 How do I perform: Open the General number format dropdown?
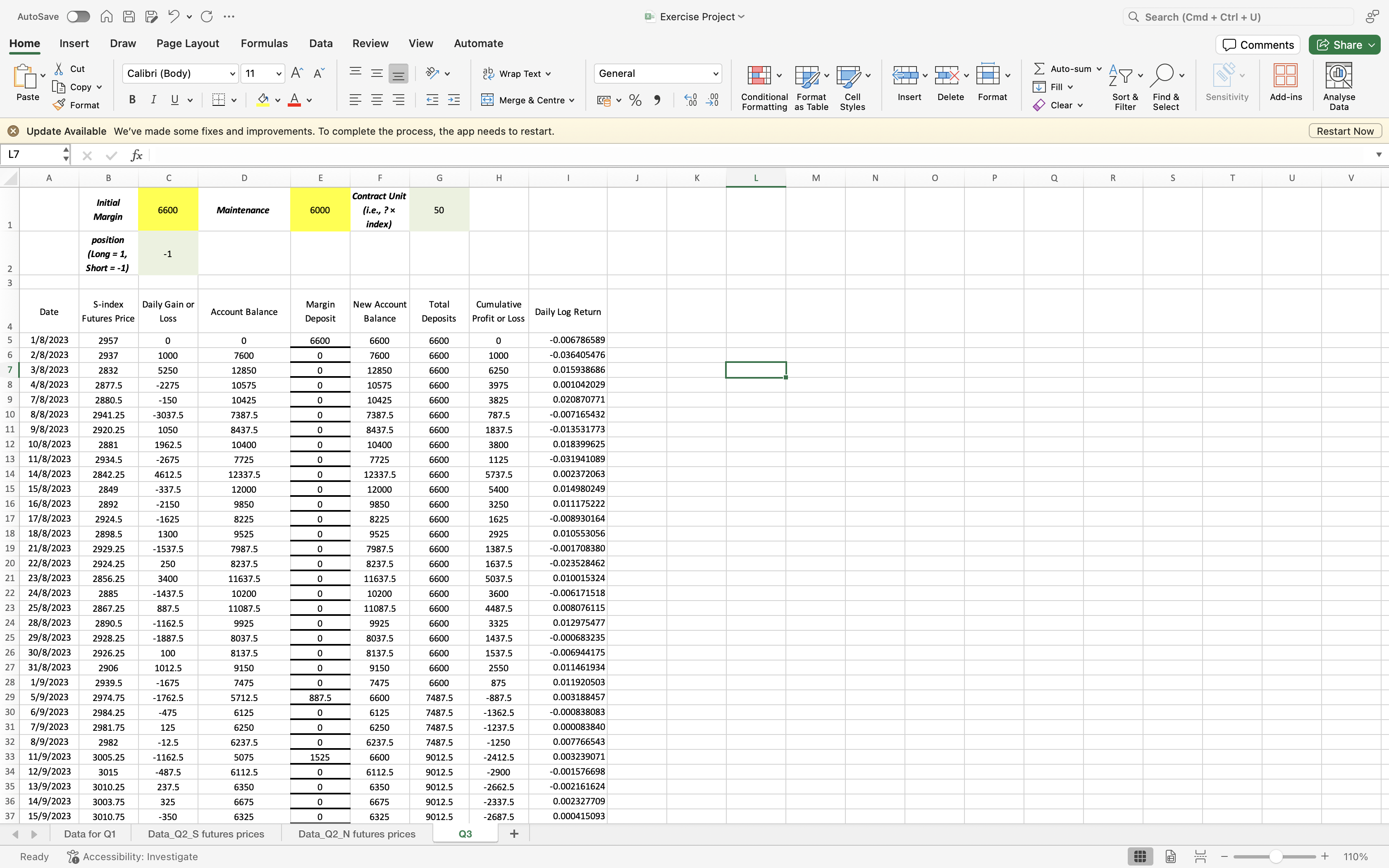715,74
